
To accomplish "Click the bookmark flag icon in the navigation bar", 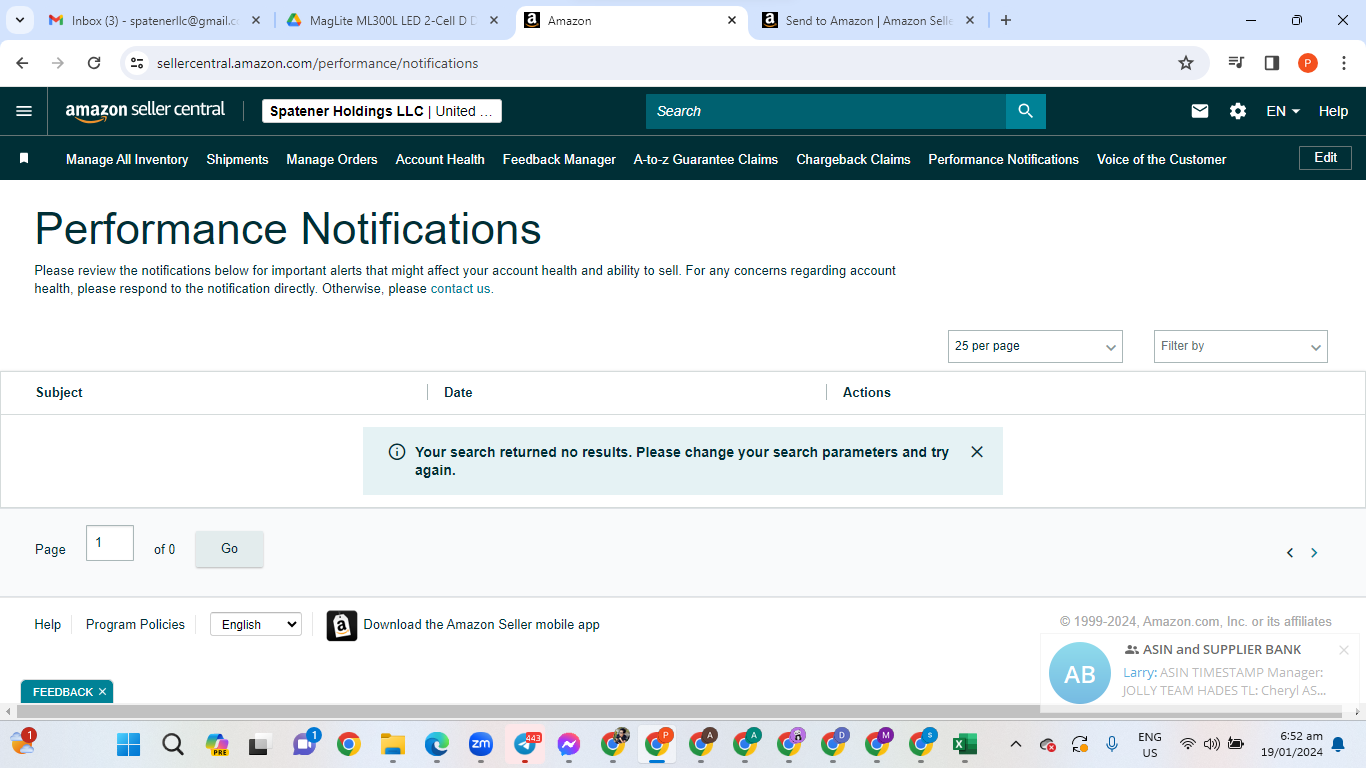I will point(24,158).
